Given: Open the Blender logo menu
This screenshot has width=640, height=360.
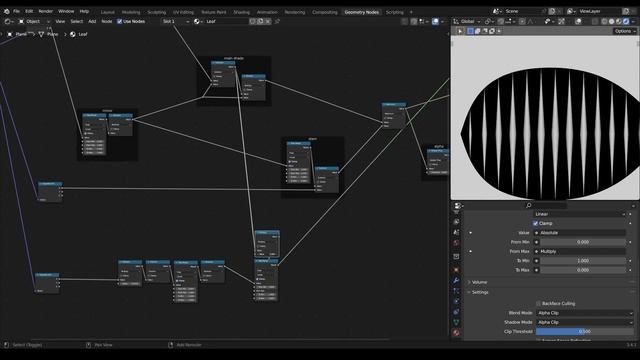Looking at the screenshot, I should (x=6, y=11).
